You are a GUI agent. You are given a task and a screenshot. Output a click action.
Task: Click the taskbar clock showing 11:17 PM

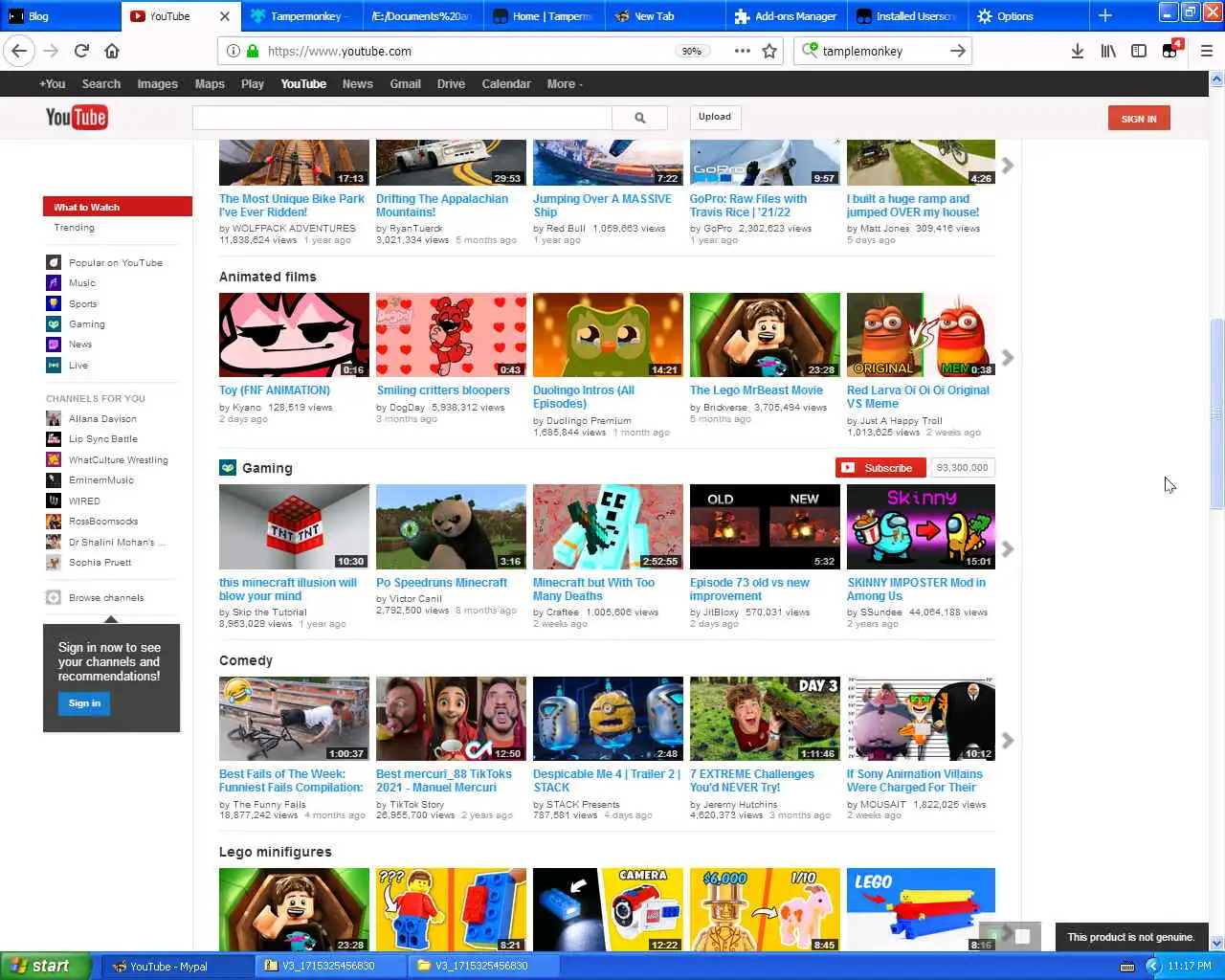point(1190,966)
